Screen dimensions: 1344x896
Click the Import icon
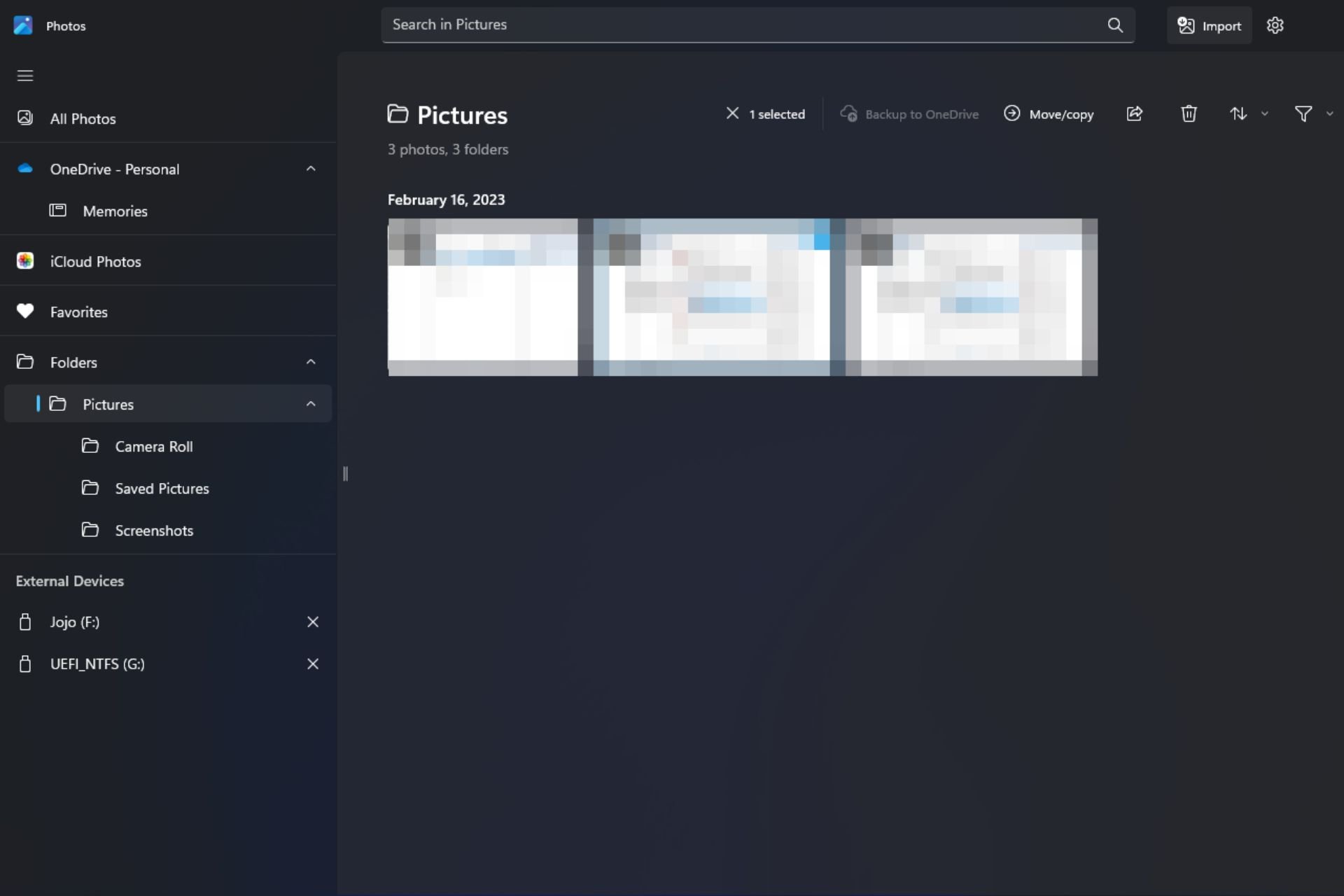click(x=1209, y=25)
